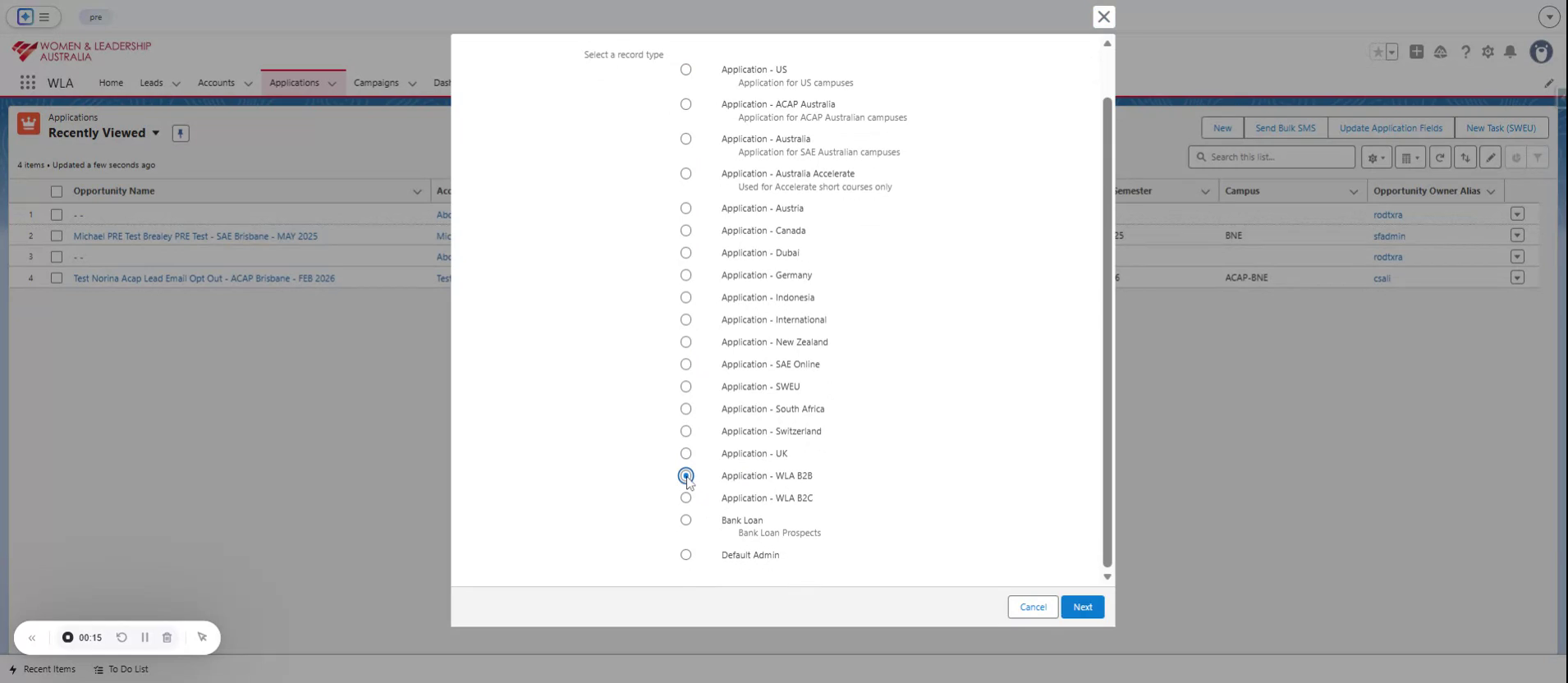Click the Next button
Image resolution: width=1568 pixels, height=683 pixels.
tap(1083, 607)
